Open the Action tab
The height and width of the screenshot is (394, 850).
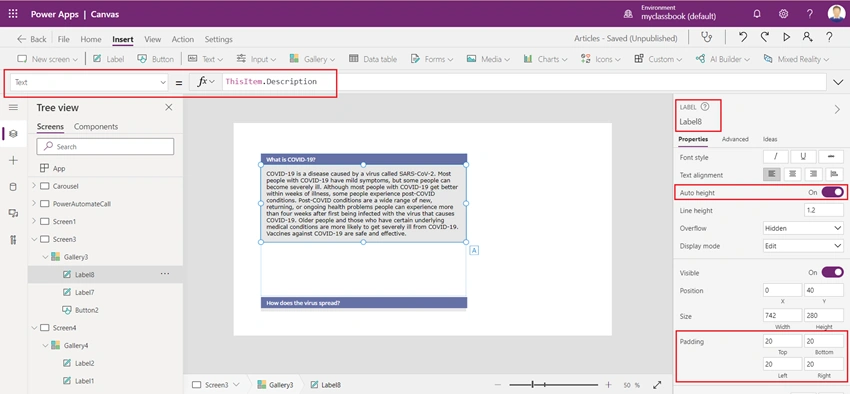pos(183,39)
